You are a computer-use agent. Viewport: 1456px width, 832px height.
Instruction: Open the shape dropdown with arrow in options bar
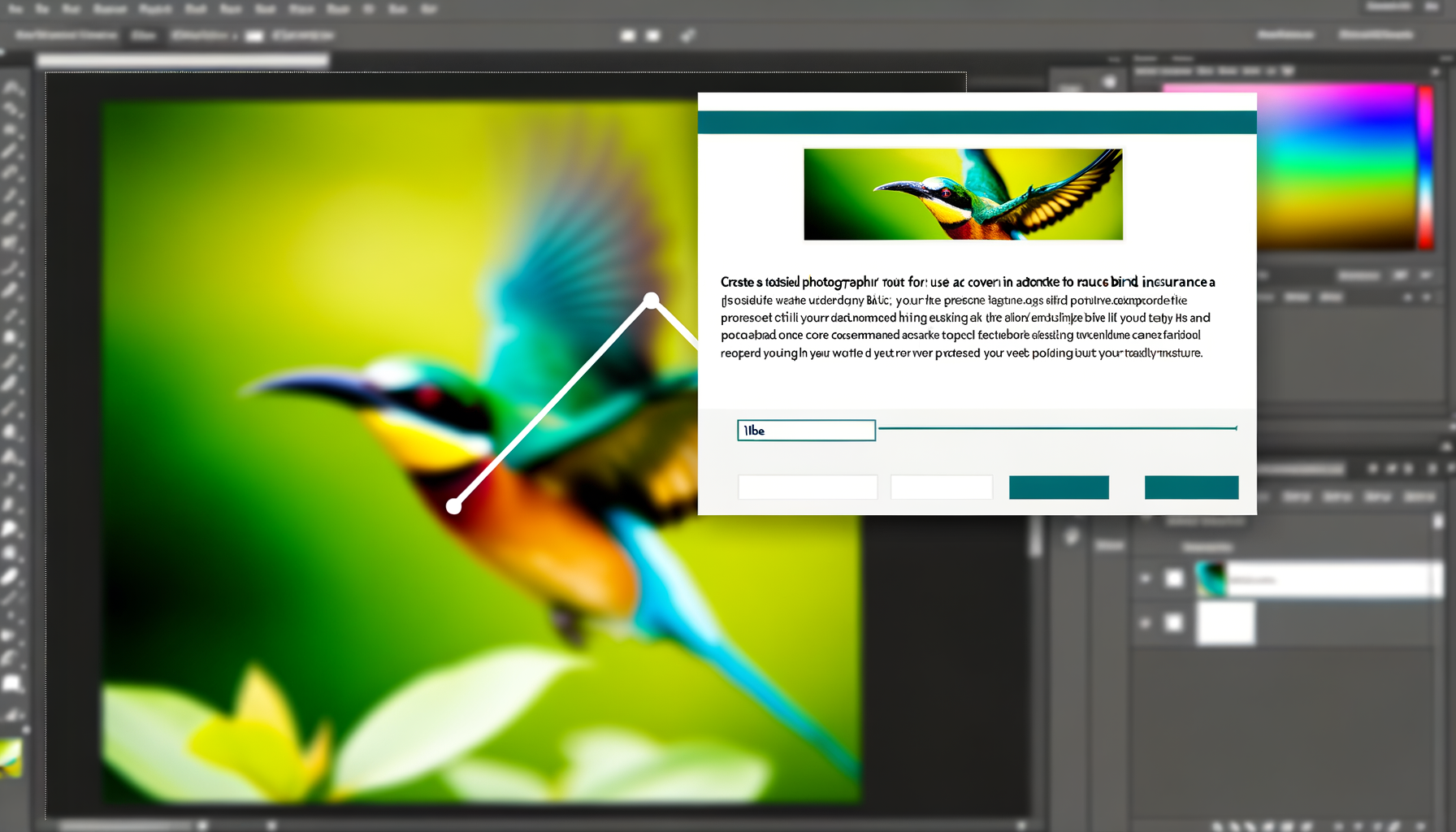click(201, 36)
